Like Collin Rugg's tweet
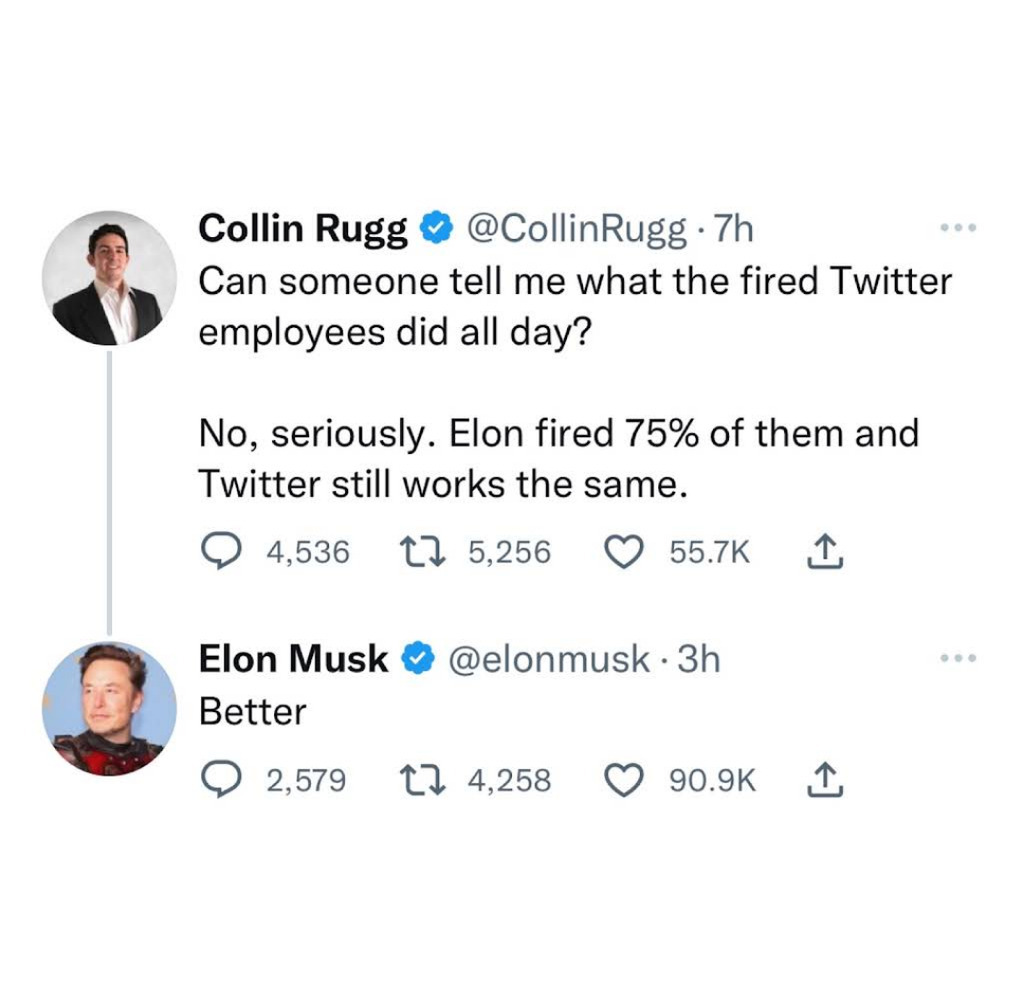The height and width of the screenshot is (1004, 1024). tap(624, 552)
